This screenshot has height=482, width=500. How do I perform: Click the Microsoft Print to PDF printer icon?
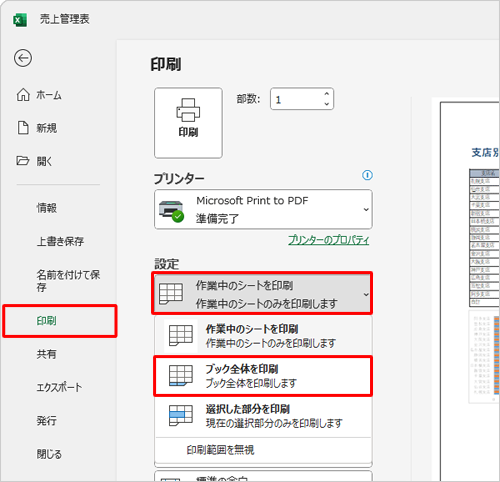(x=171, y=211)
